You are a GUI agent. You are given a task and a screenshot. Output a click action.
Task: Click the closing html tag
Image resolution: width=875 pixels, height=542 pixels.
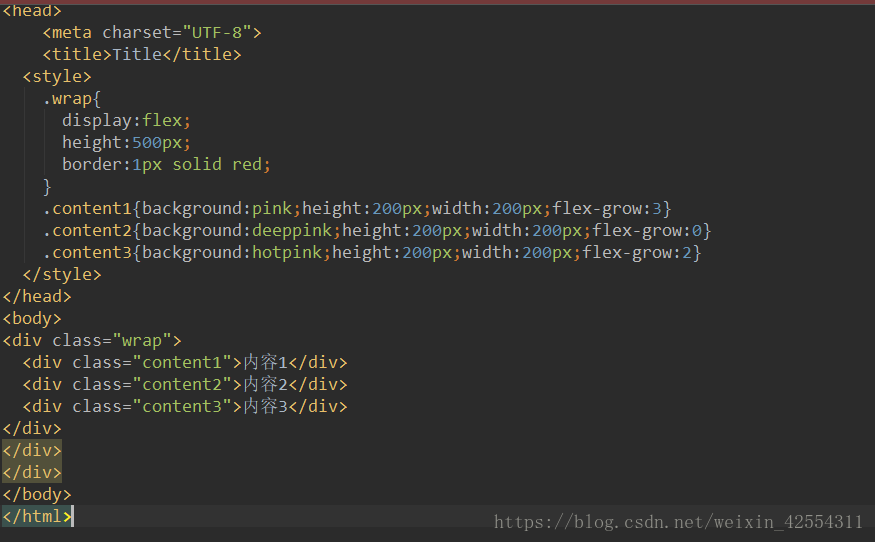37,516
